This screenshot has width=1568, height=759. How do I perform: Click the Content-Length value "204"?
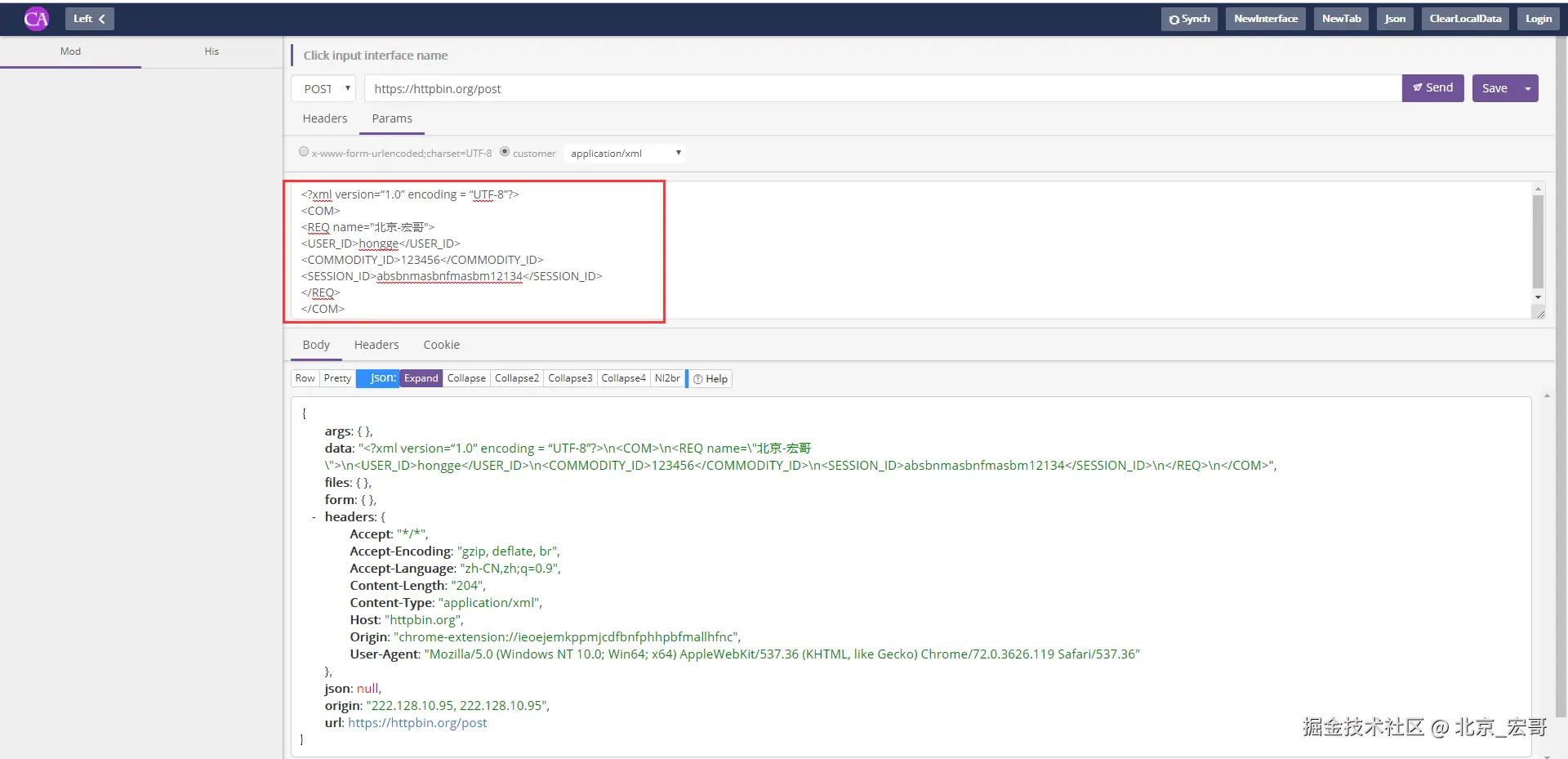pos(467,586)
